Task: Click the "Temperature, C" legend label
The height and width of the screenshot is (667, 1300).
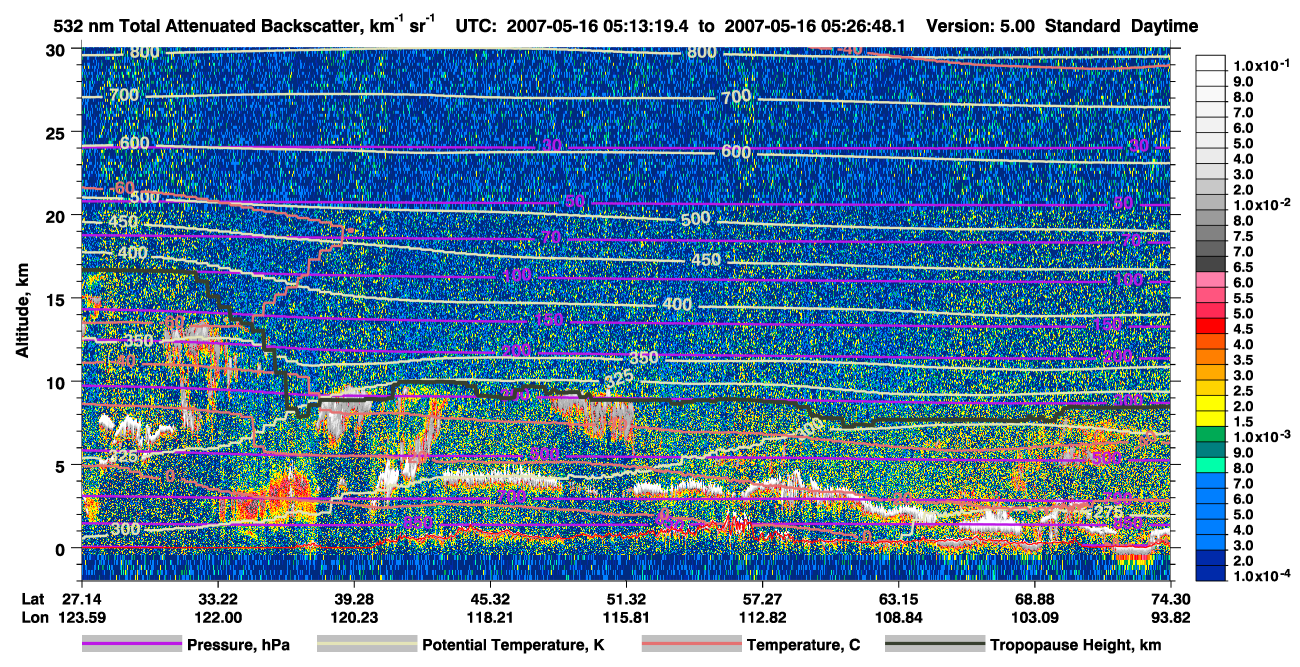Action: click(803, 646)
